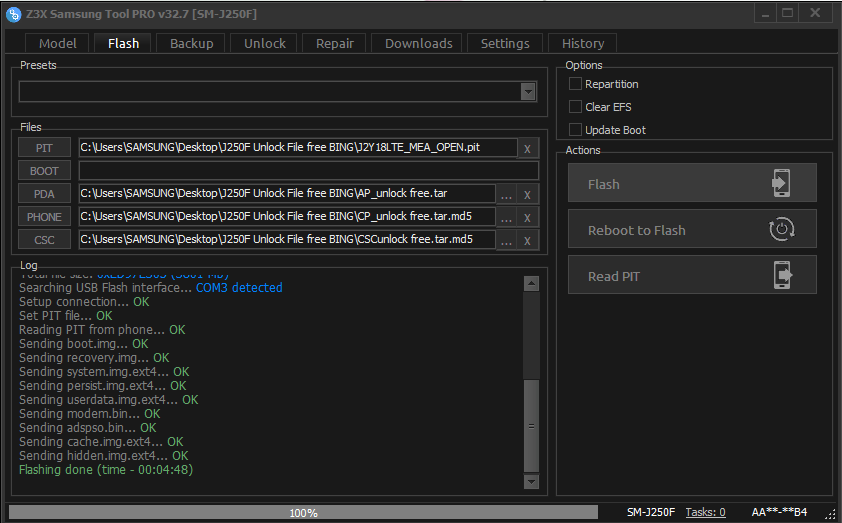This screenshot has height=523, width=842.
Task: Select the 'Sending system.img.ext4' log line
Action: point(104,372)
